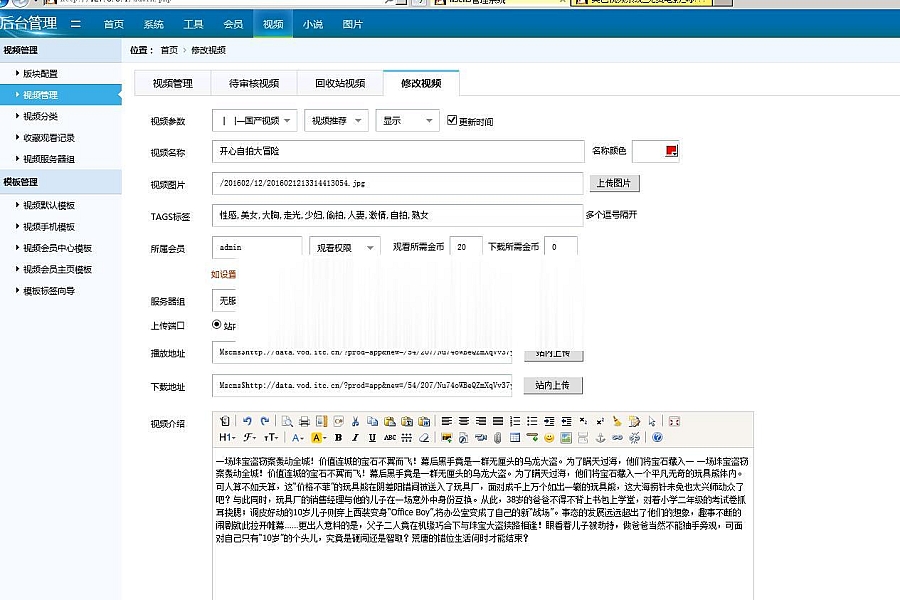Click the clear HTML broom icon
Viewport: 900px width, 600px height.
click(617, 421)
